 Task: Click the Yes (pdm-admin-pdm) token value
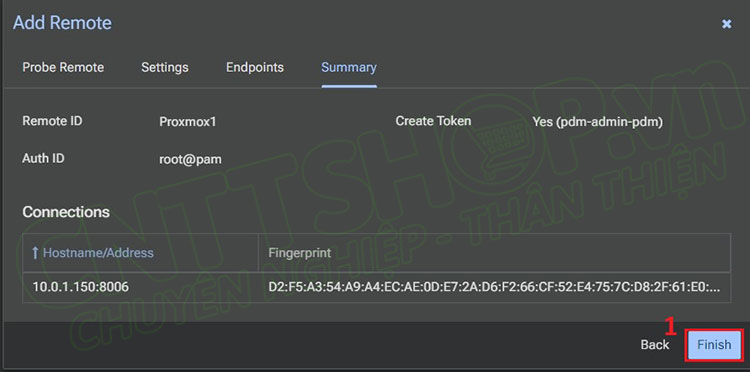597,122
